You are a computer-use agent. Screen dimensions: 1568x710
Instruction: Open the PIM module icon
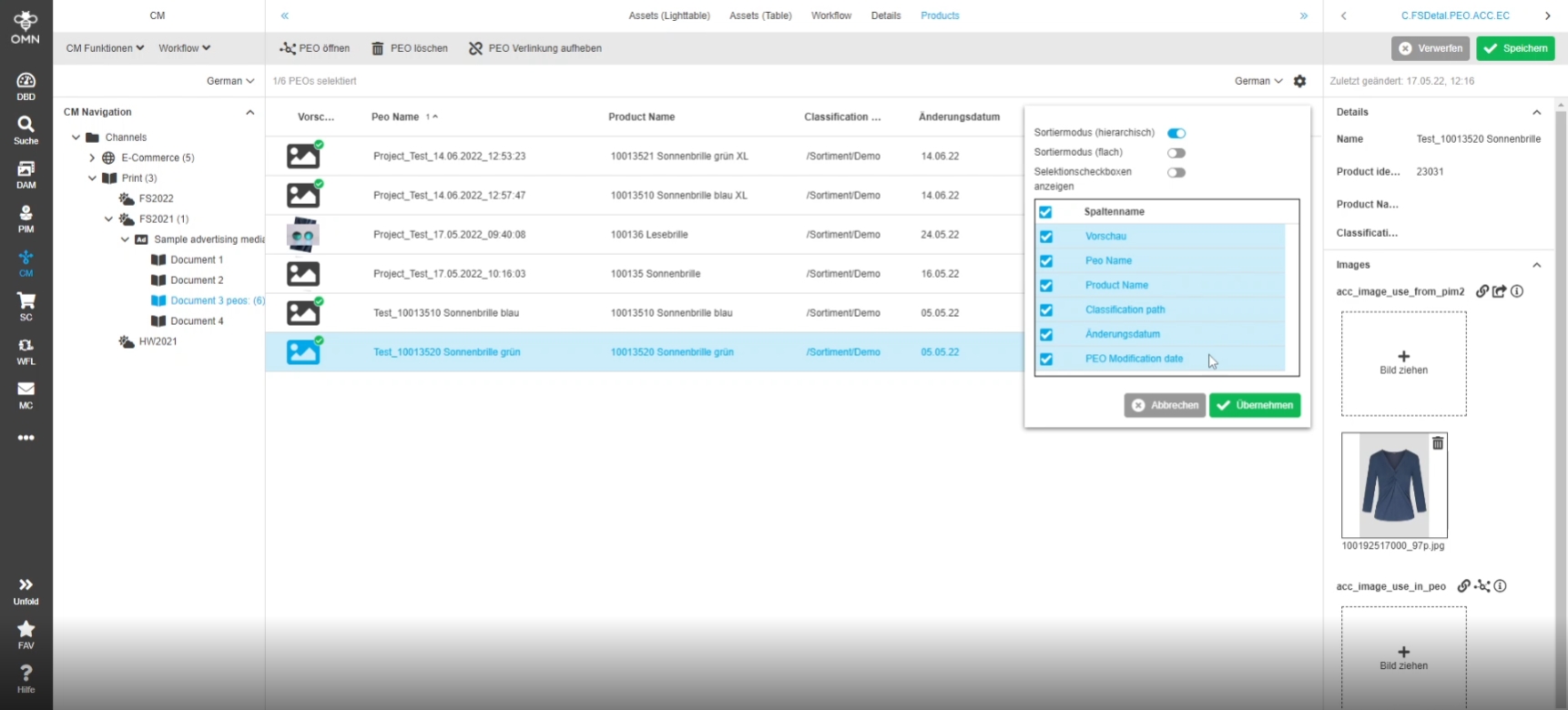coord(25,218)
